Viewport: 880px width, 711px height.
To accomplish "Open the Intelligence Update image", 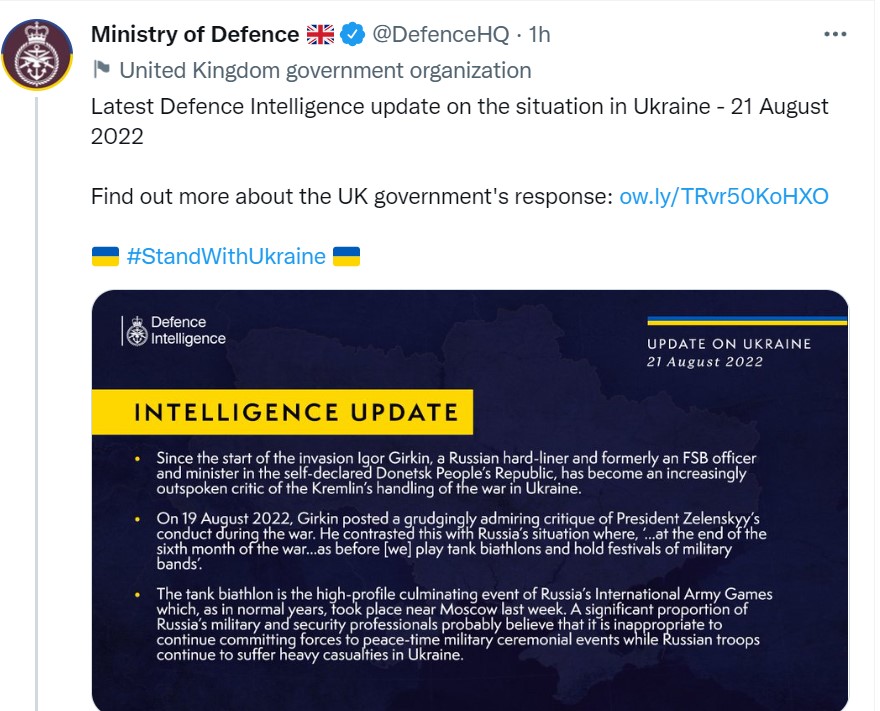I will (470, 560).
